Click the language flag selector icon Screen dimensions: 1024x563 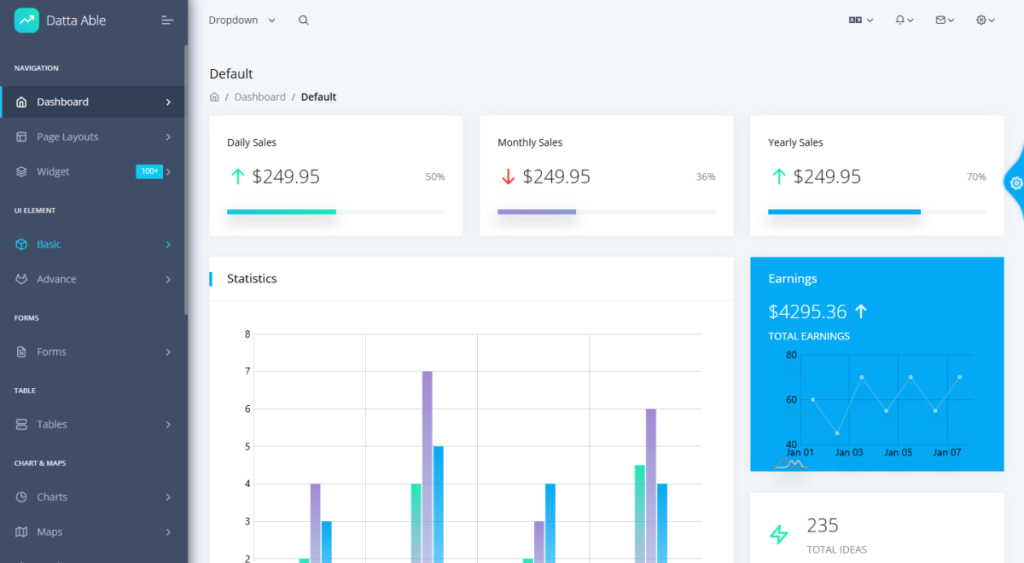(859, 20)
